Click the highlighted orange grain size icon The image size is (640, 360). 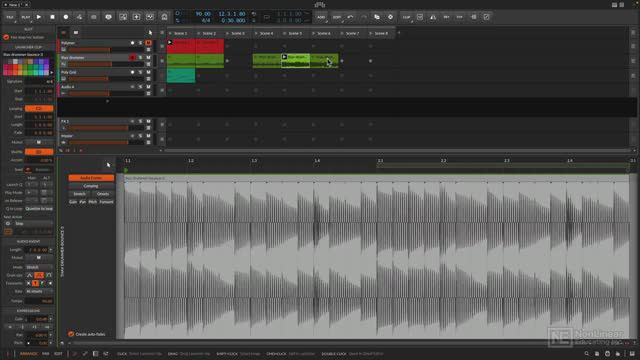click(39, 275)
